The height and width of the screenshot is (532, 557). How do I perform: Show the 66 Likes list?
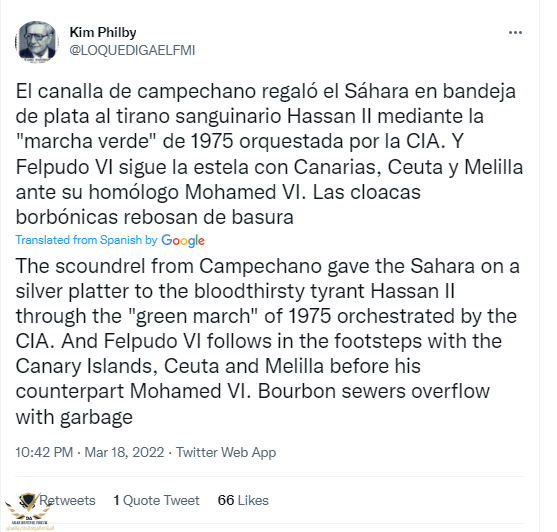point(243,500)
